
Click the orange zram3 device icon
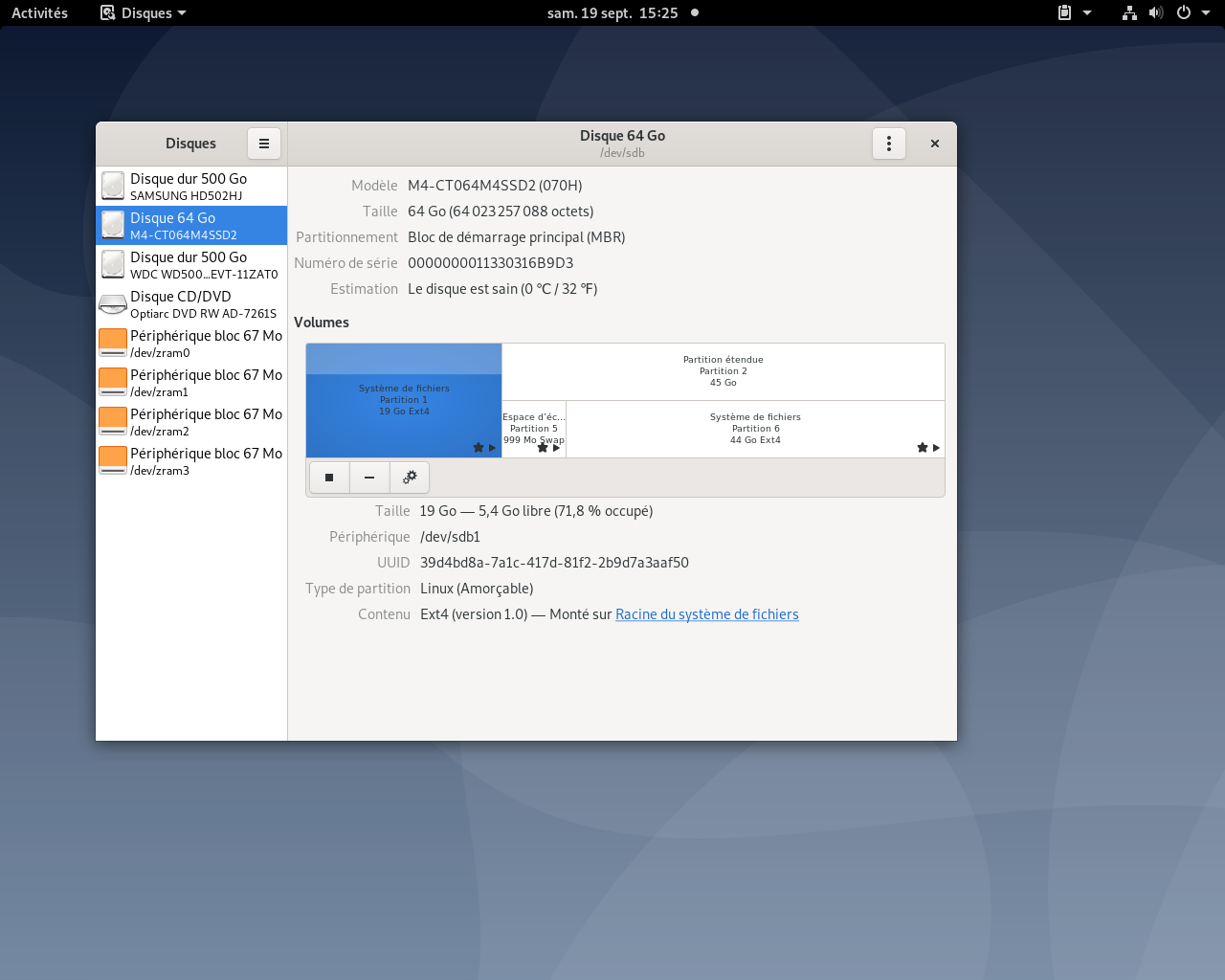point(113,461)
